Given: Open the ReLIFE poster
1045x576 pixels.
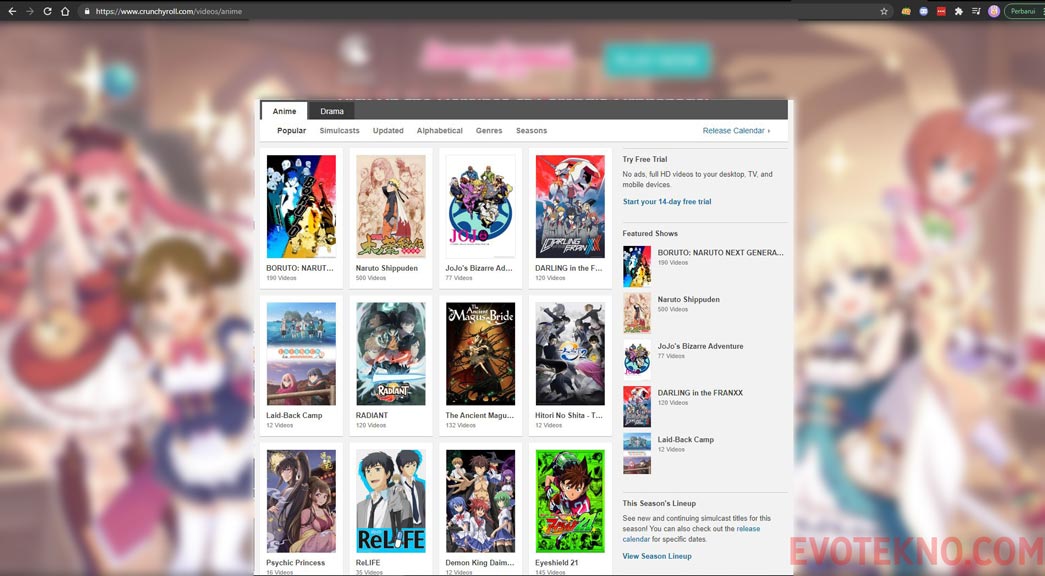Looking at the screenshot, I should [391, 501].
